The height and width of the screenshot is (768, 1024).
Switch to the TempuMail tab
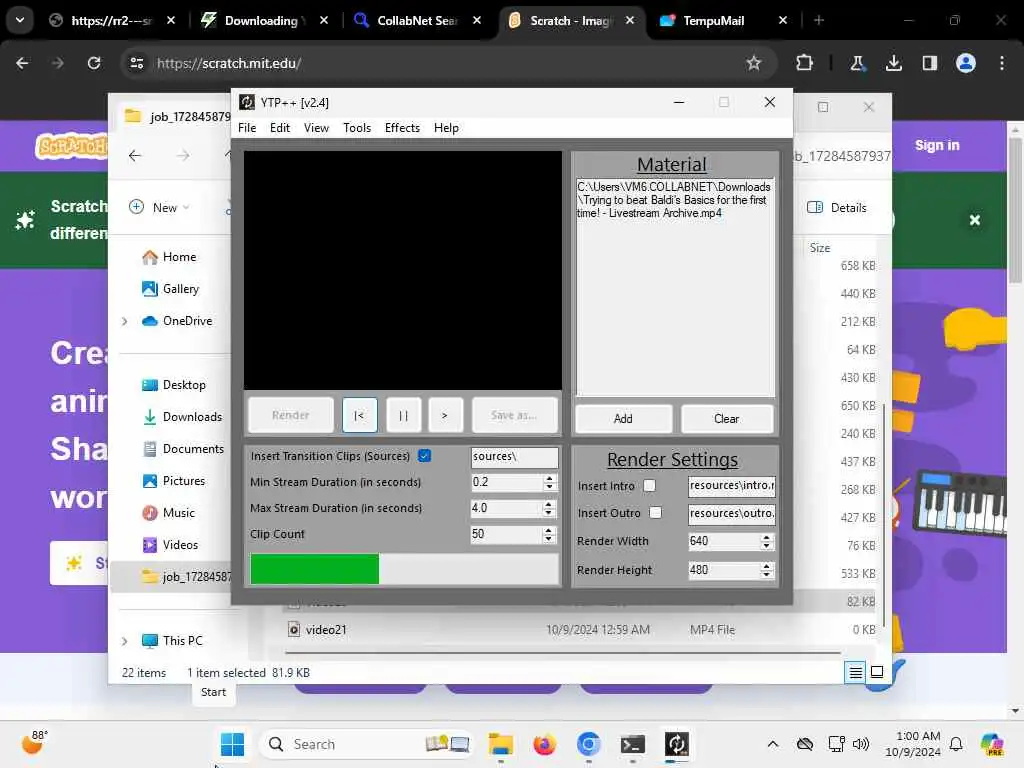(x=712, y=21)
